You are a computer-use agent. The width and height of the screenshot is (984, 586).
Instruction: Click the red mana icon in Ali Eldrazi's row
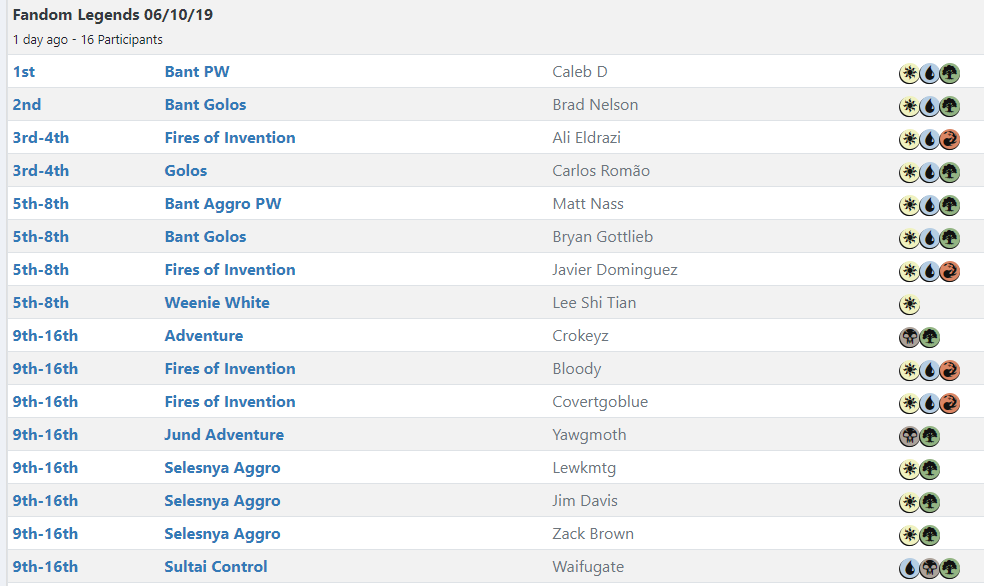(x=949, y=139)
